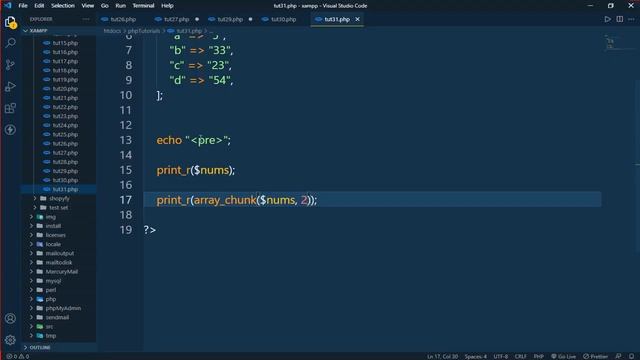Open tut25.php in the explorer

pos(65,134)
